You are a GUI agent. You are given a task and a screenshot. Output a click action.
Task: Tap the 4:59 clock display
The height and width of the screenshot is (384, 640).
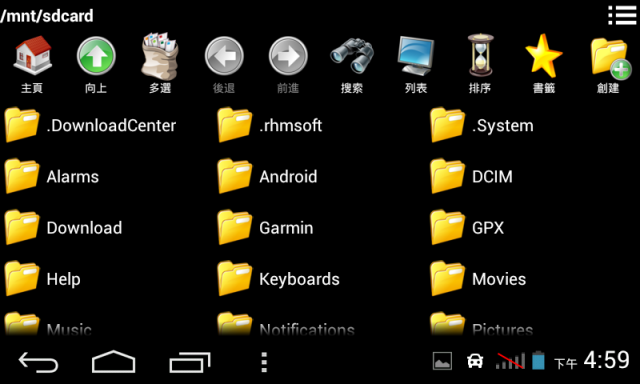click(x=607, y=360)
